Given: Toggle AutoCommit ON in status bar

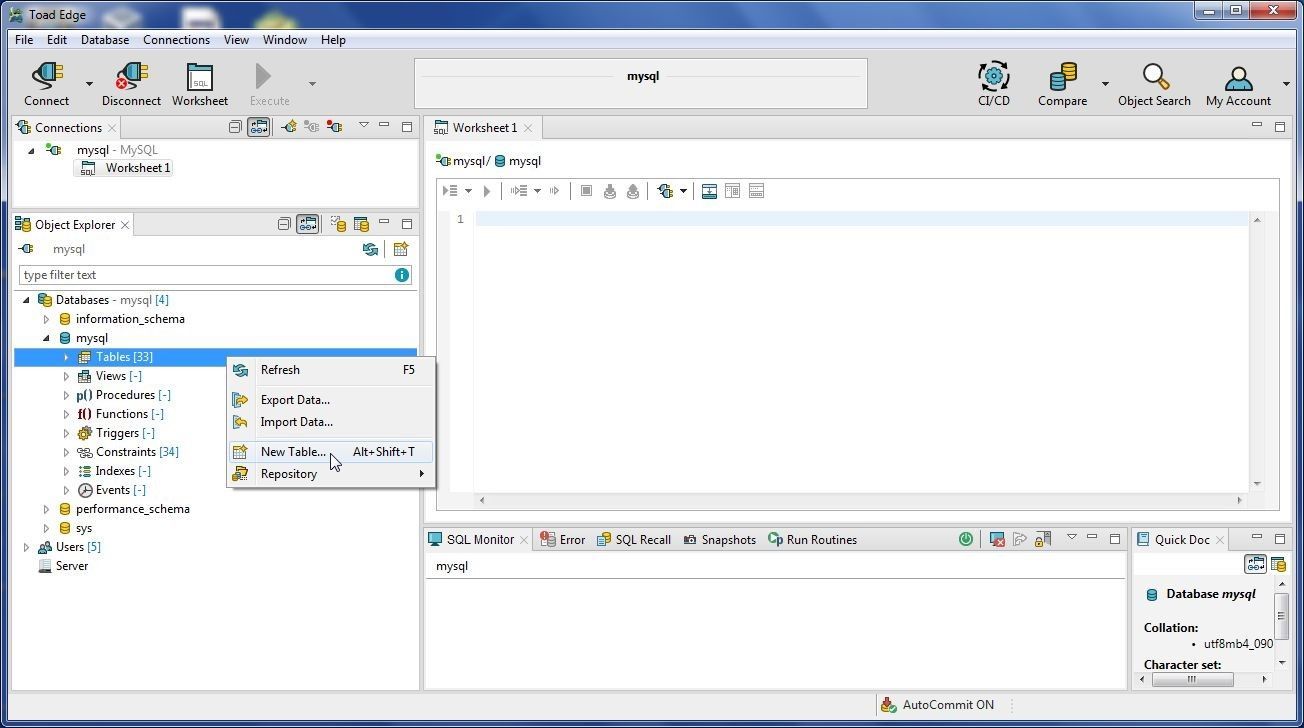Looking at the screenshot, I should click(937, 705).
